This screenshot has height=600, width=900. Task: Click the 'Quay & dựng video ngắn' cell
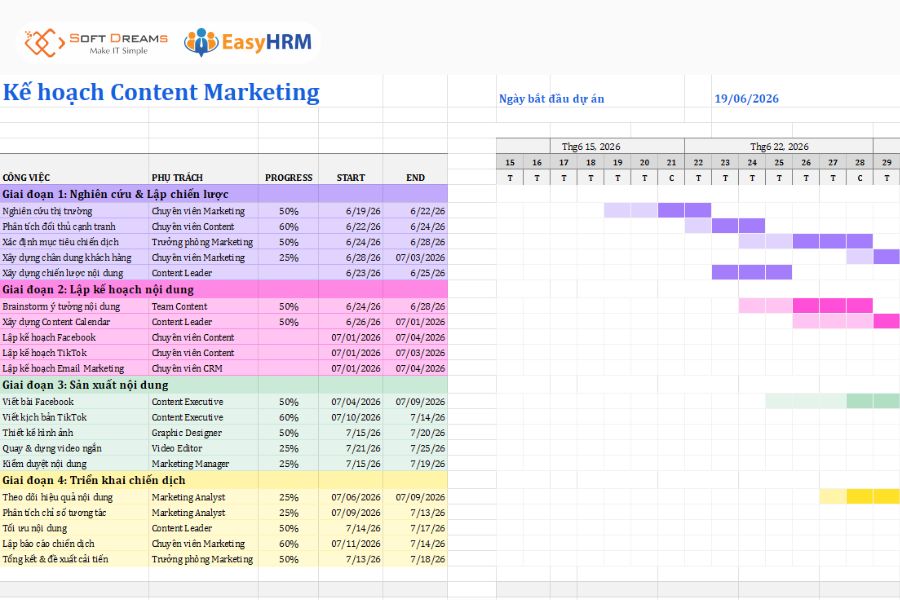(x=74, y=448)
